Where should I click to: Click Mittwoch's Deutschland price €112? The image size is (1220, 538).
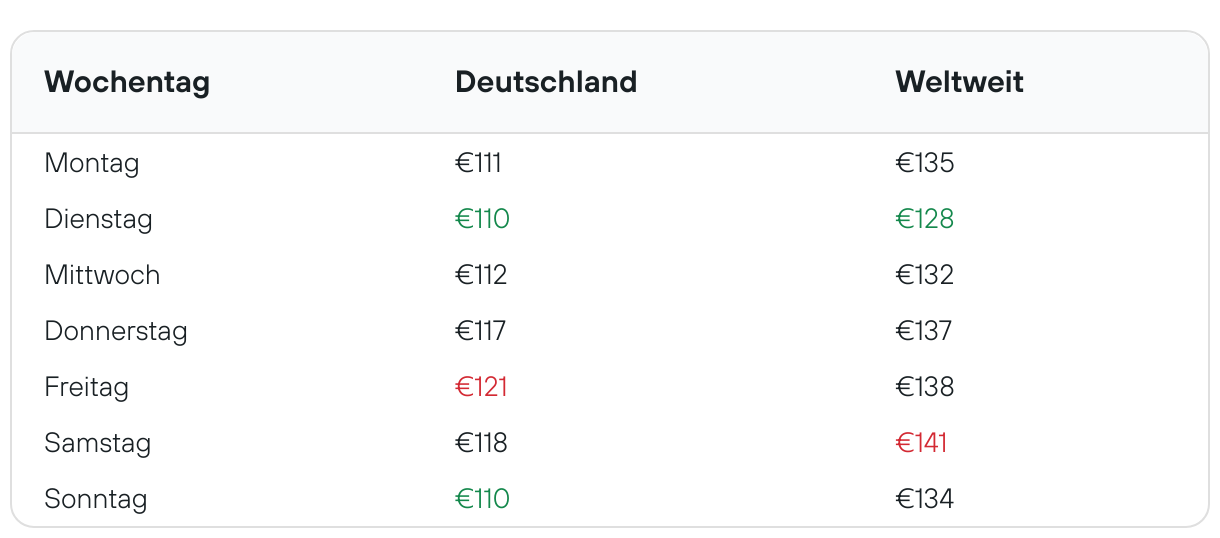482,275
